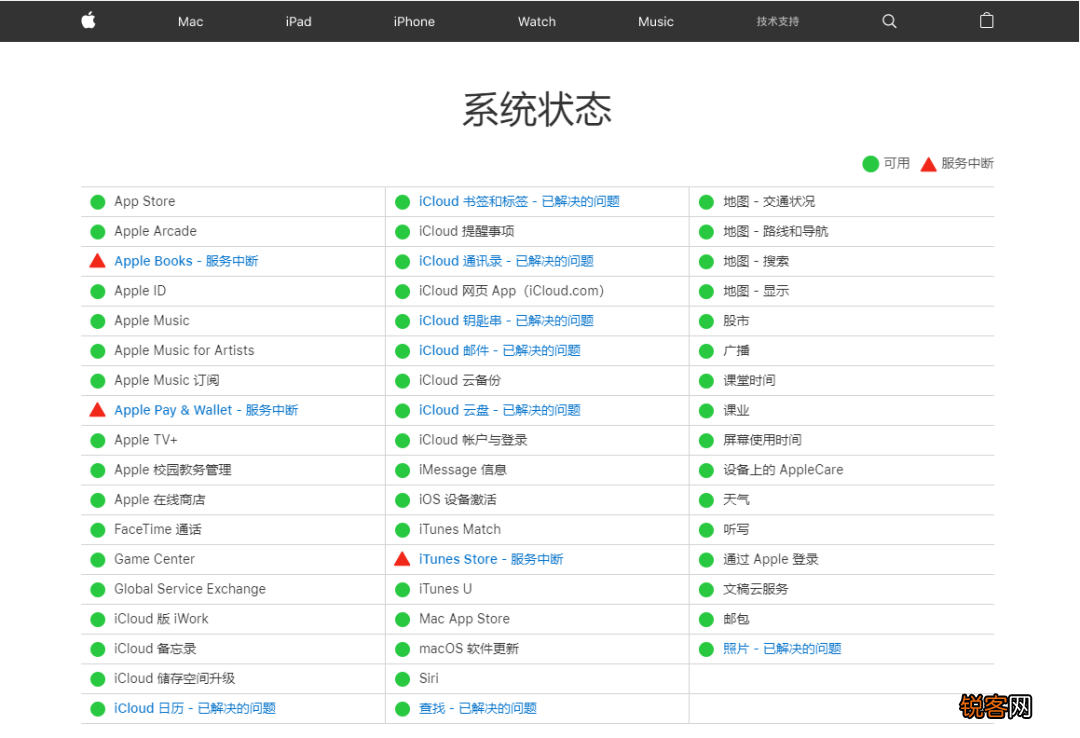Select iCloud 网页 App (iCloud.com) text

(x=511, y=291)
